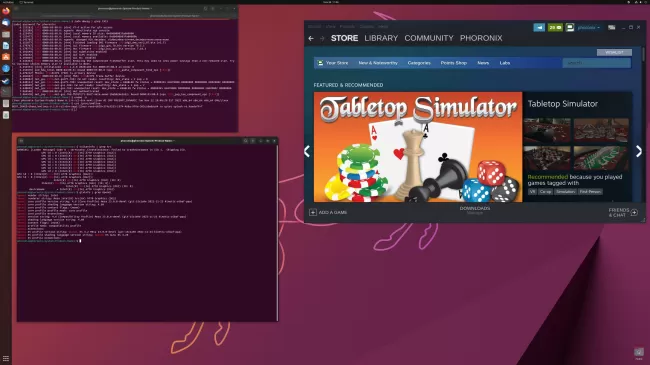
Task: Expand the Your Store menu
Action: tap(337, 63)
